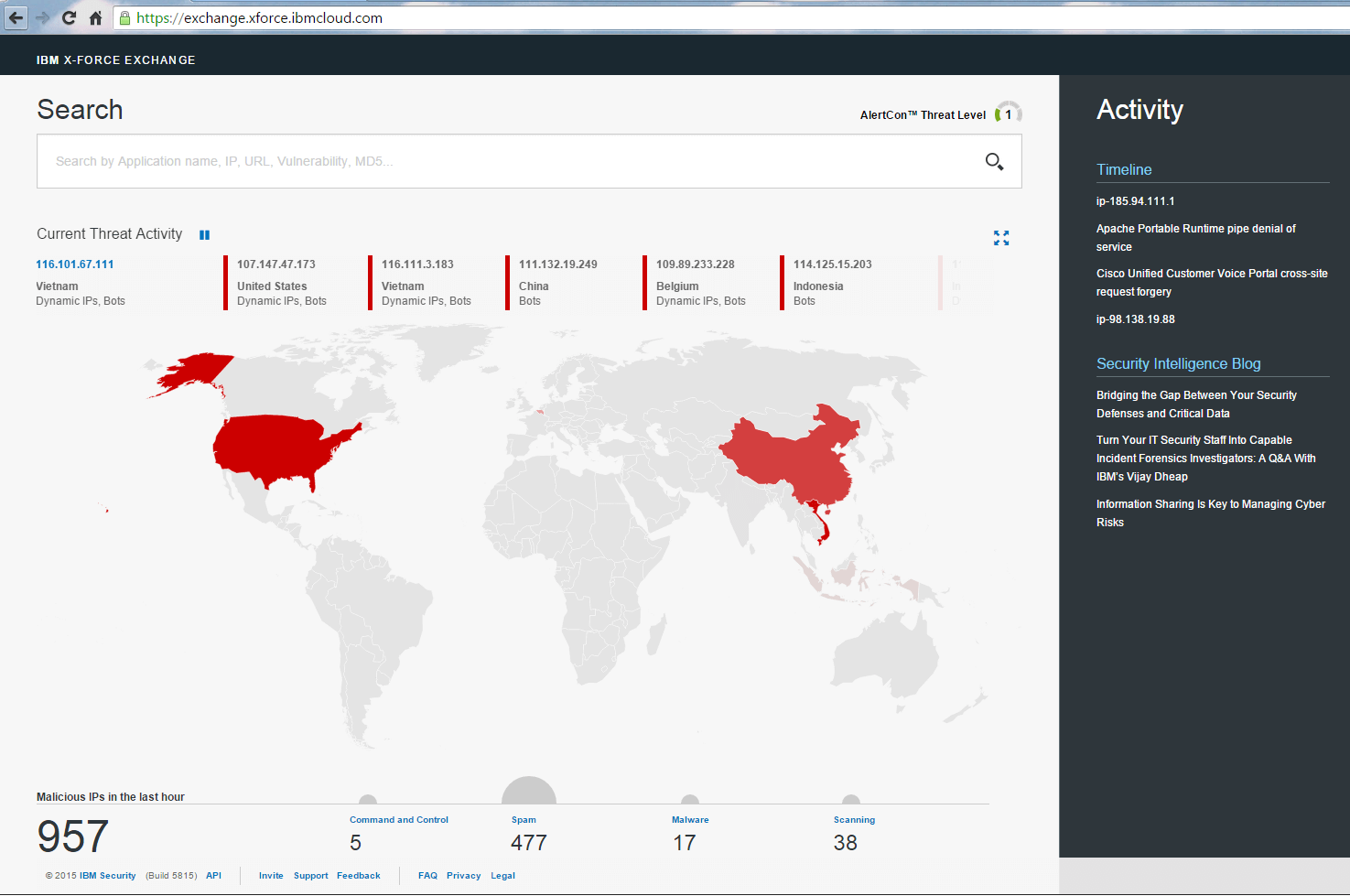Open the API link

tap(213, 875)
